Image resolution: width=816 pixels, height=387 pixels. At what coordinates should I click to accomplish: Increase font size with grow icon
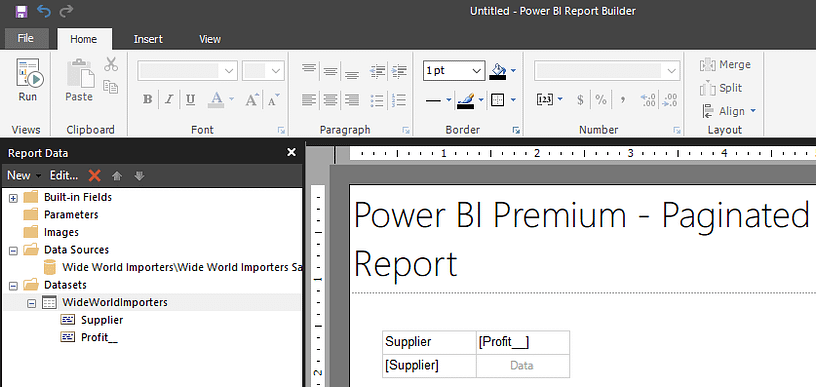pyautogui.click(x=252, y=99)
